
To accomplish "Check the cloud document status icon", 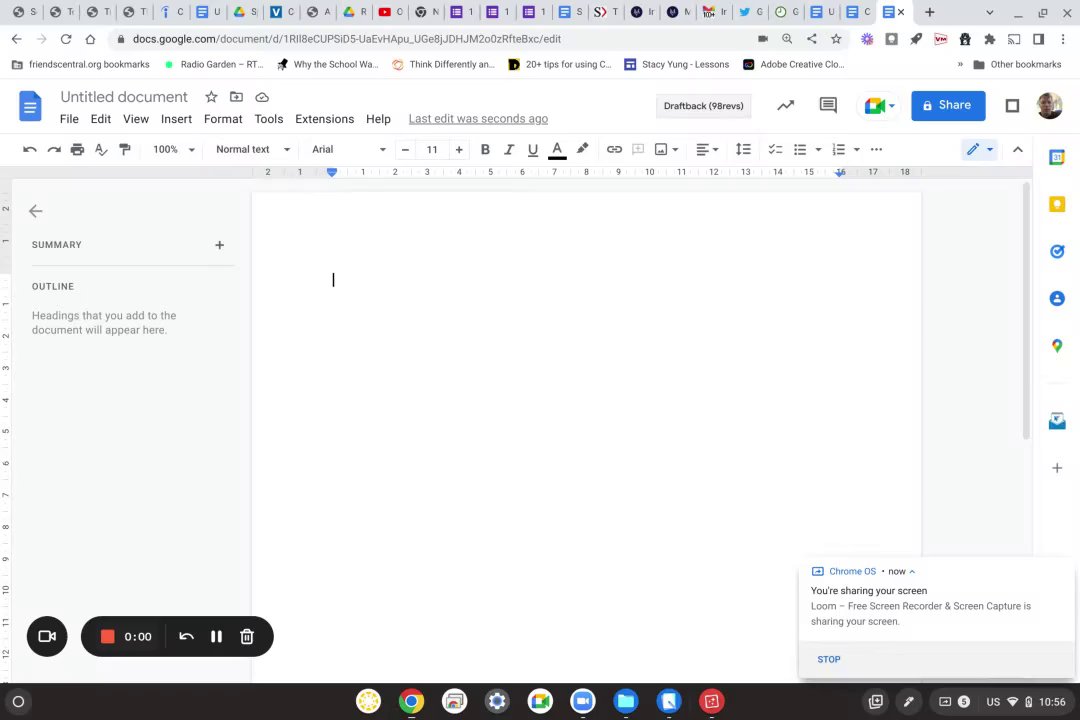I will pyautogui.click(x=262, y=97).
